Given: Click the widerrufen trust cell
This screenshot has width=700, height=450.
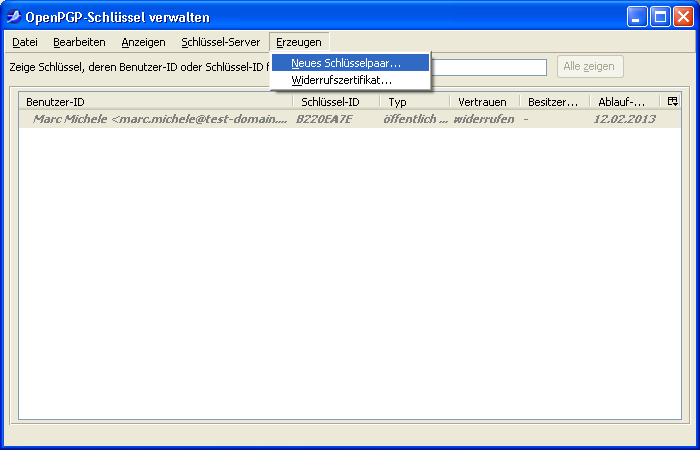Looking at the screenshot, I should tap(484, 119).
